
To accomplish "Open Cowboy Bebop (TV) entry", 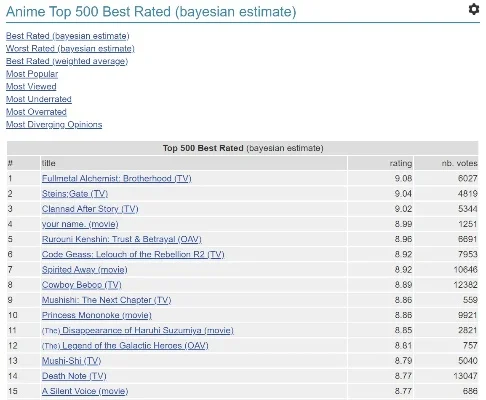I will (x=82, y=285).
